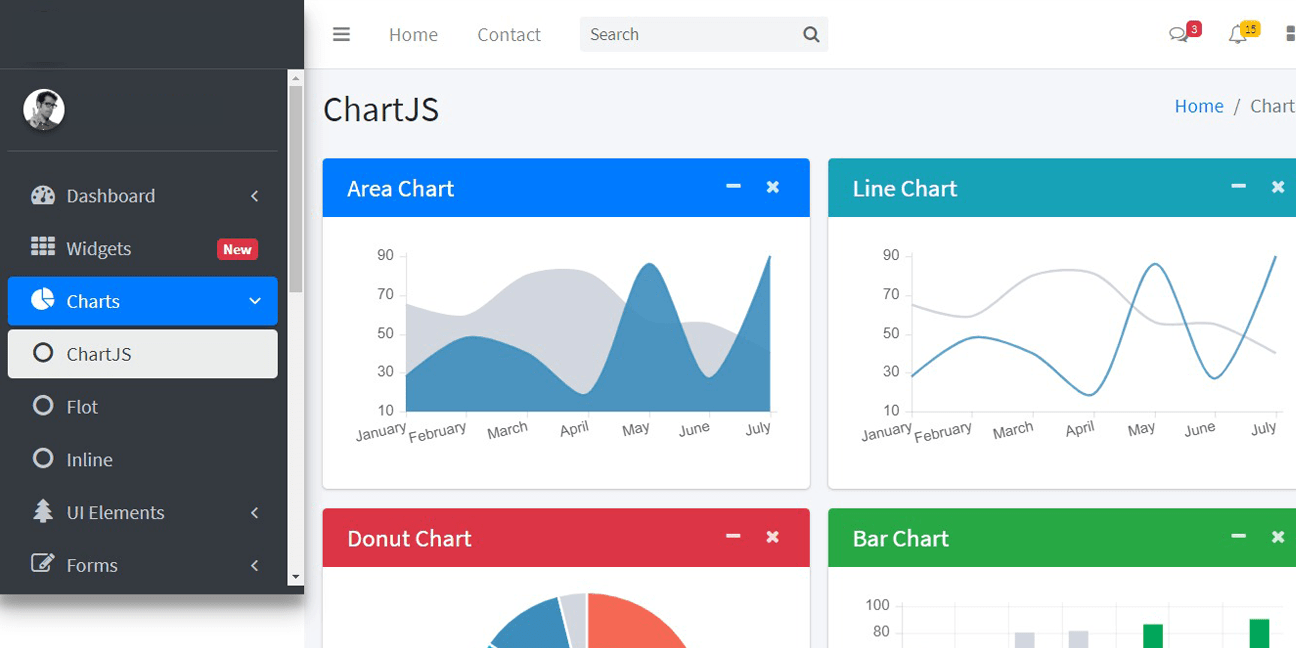This screenshot has height=648, width=1296.
Task: Collapse the Charts menu chevron
Action: pos(255,301)
